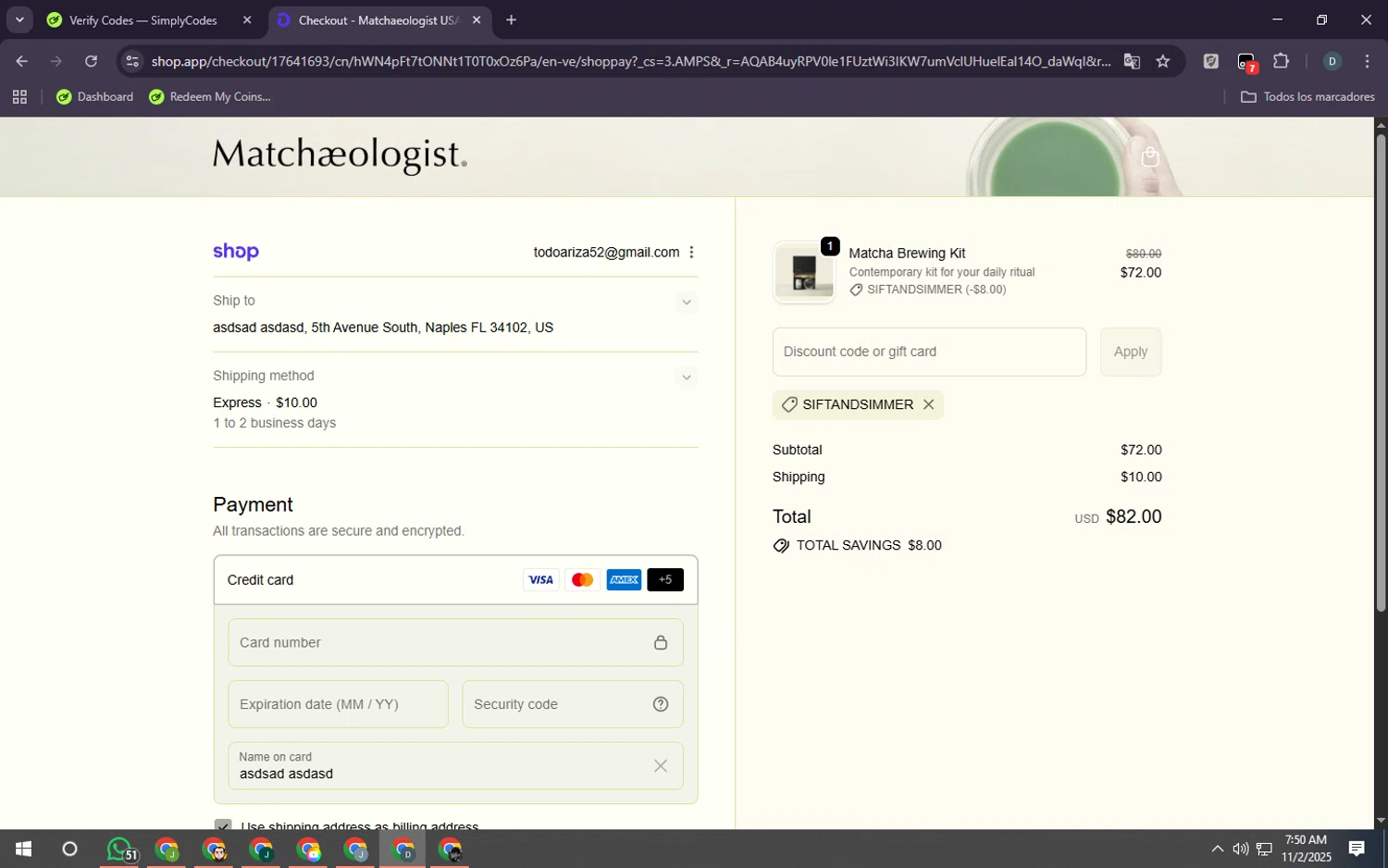Clear the Name on card field

pos(661,765)
